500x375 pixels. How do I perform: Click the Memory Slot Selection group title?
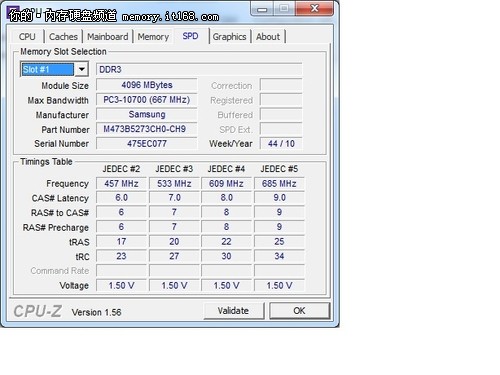pos(63,52)
